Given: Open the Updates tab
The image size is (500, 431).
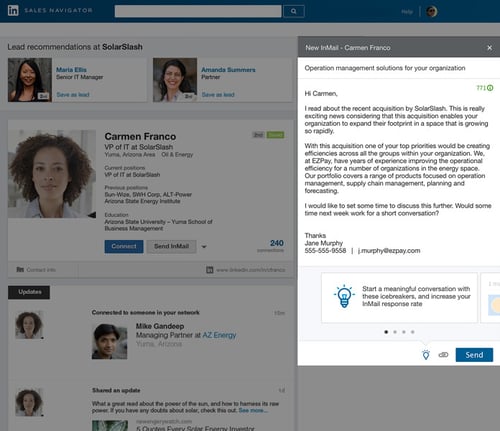Looking at the screenshot, I should (x=29, y=292).
